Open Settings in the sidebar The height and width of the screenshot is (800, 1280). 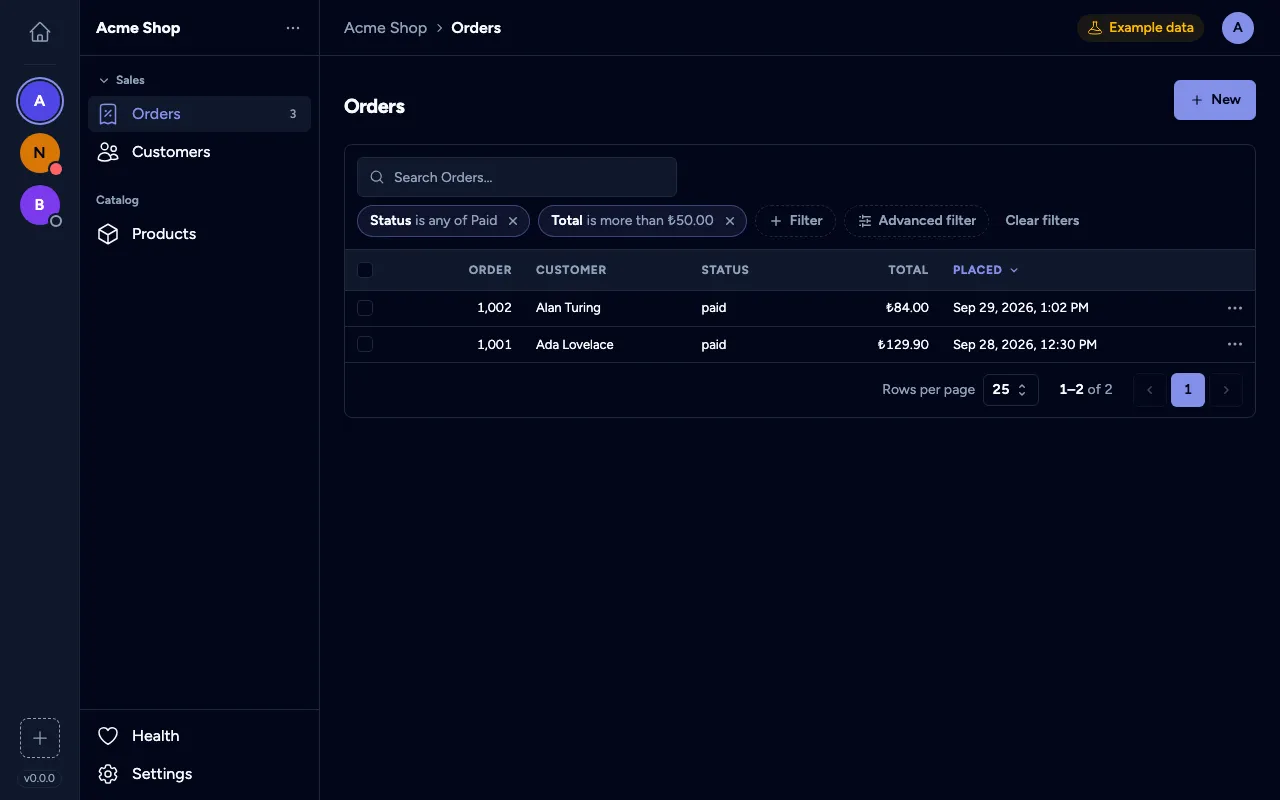(199, 774)
